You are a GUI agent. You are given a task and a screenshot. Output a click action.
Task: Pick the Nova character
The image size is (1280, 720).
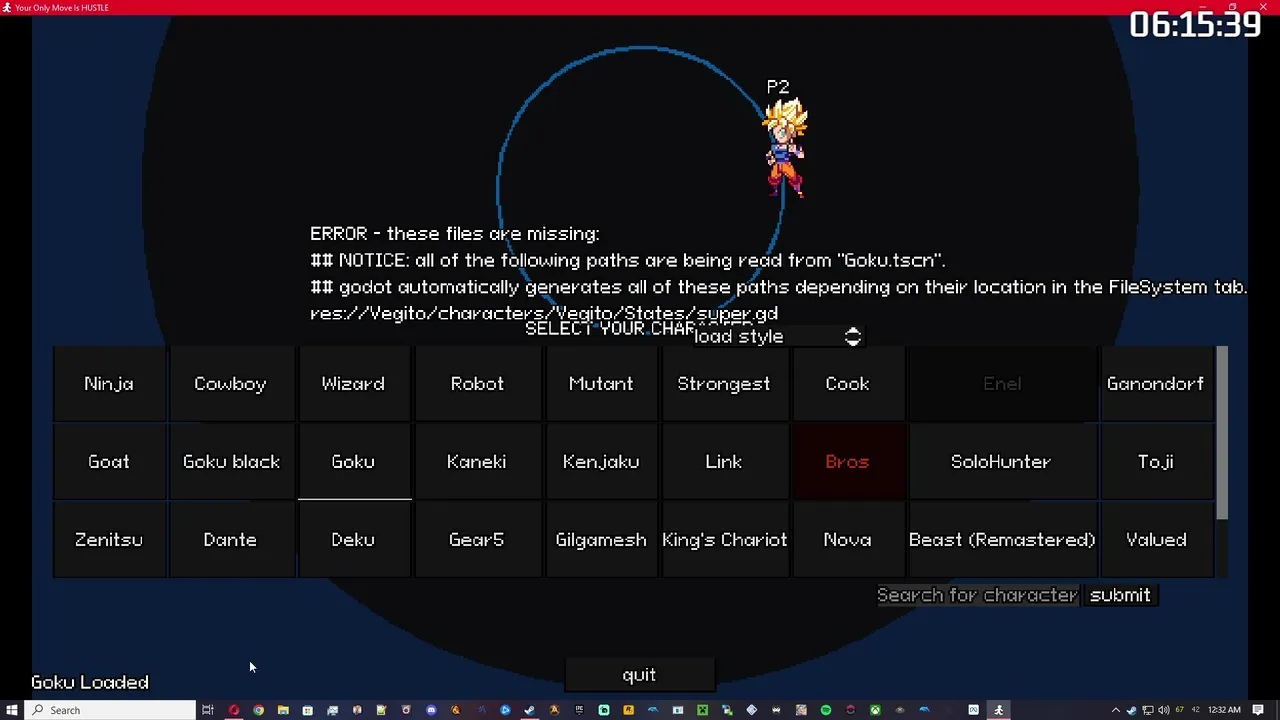click(x=848, y=540)
